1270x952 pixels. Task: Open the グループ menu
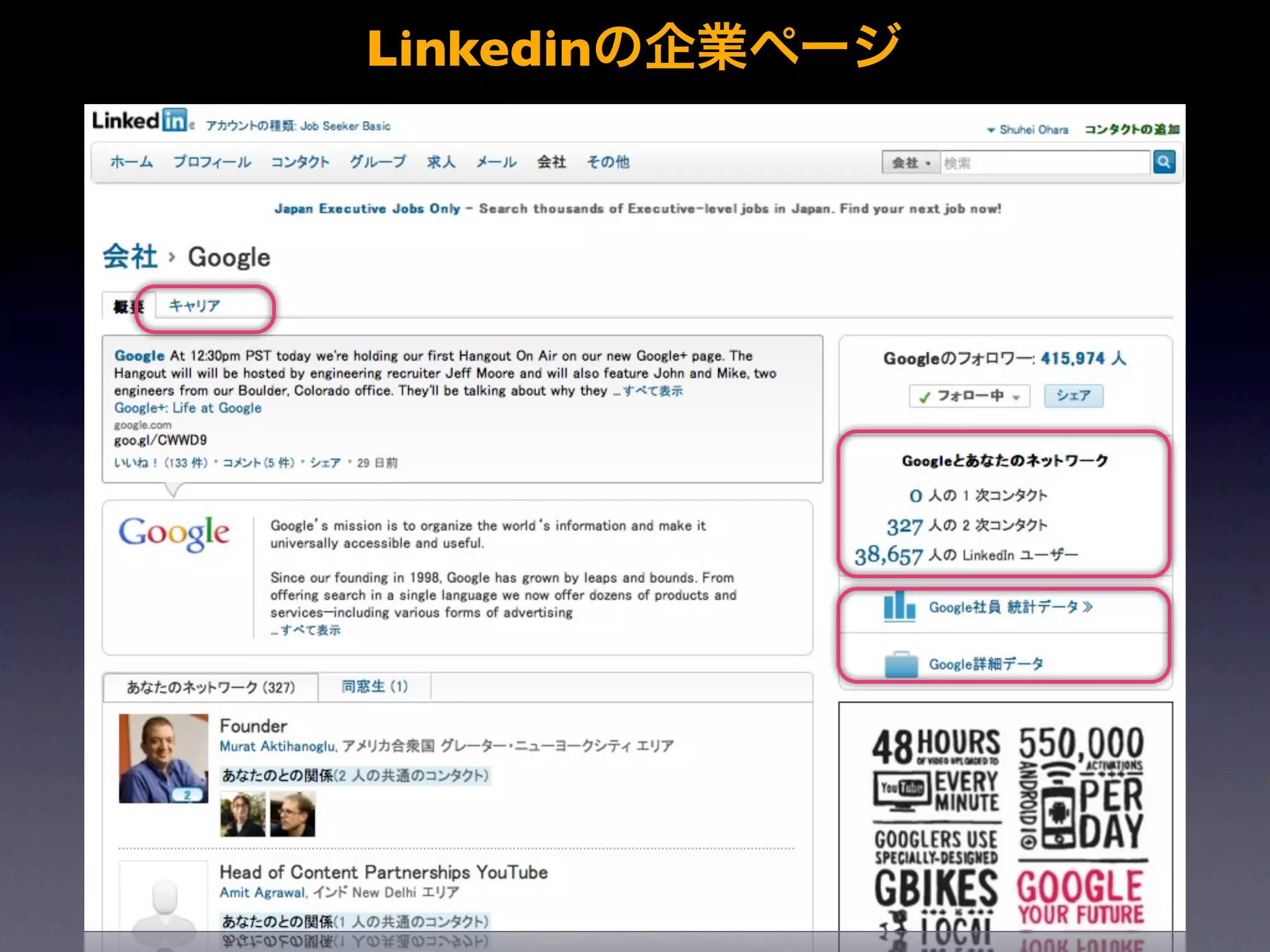coord(378,162)
